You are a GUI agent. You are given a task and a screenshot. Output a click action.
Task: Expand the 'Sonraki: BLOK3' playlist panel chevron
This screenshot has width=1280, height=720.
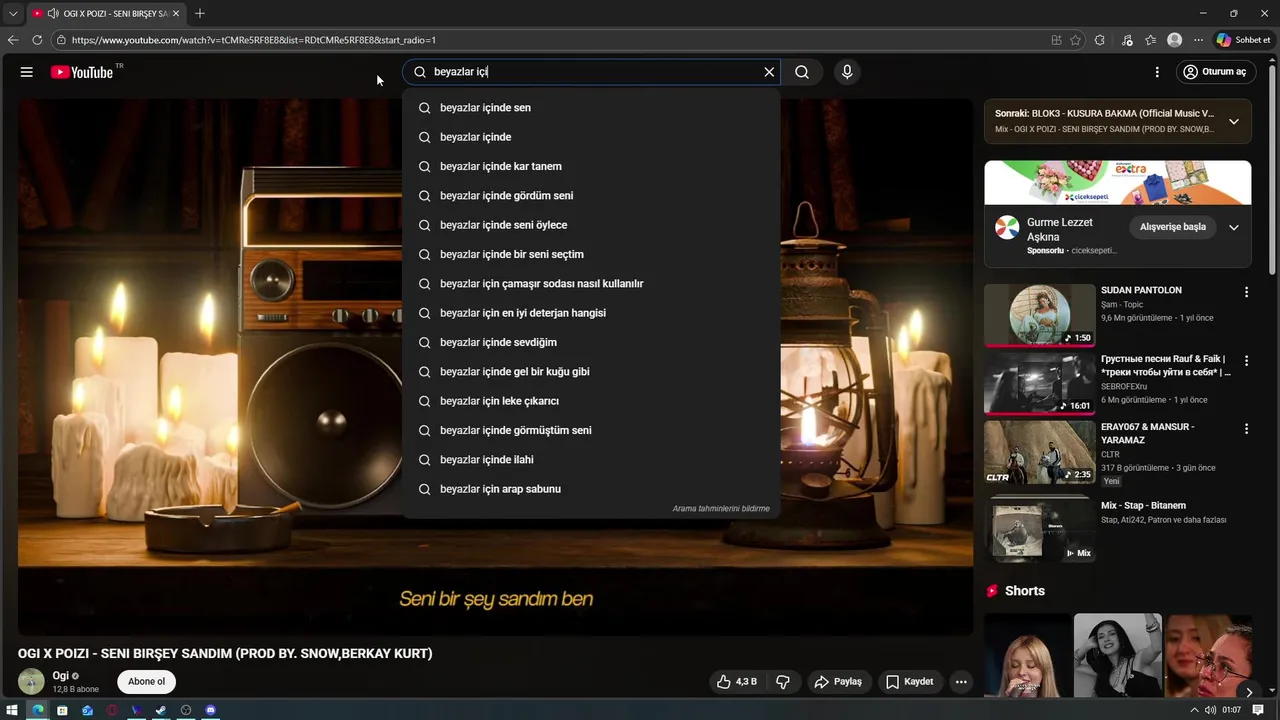1233,121
